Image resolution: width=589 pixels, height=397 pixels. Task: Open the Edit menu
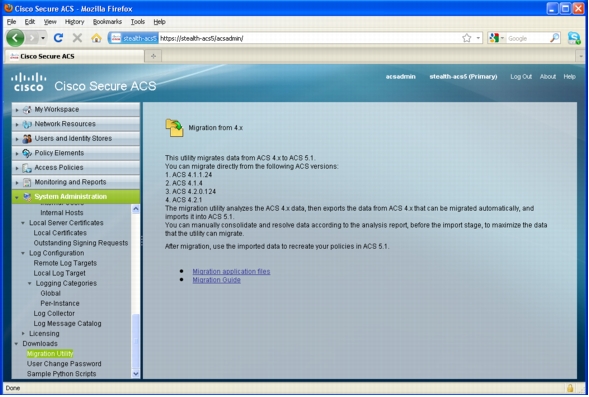[30, 22]
